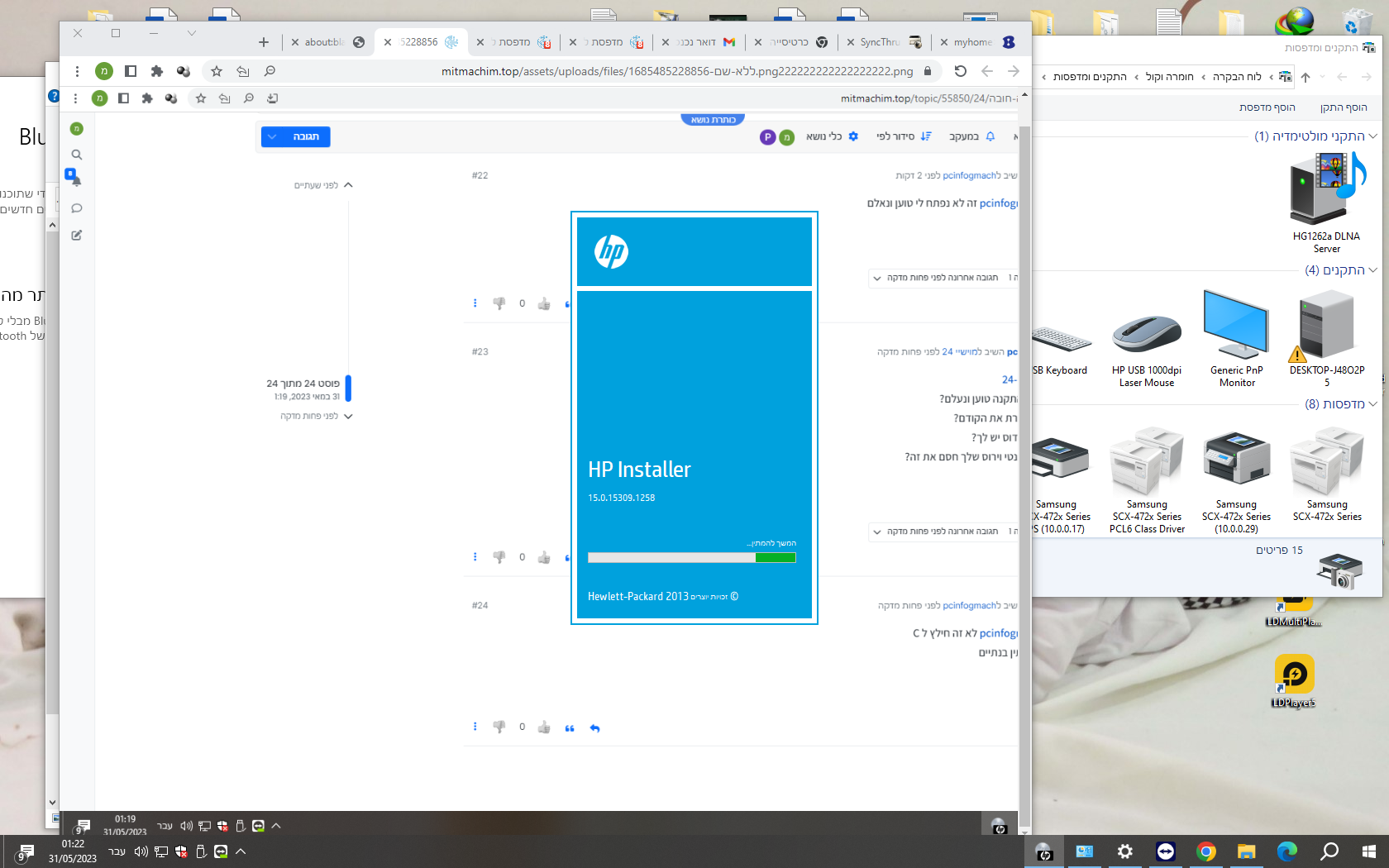Reload the page with the refresh arrow

(961, 71)
